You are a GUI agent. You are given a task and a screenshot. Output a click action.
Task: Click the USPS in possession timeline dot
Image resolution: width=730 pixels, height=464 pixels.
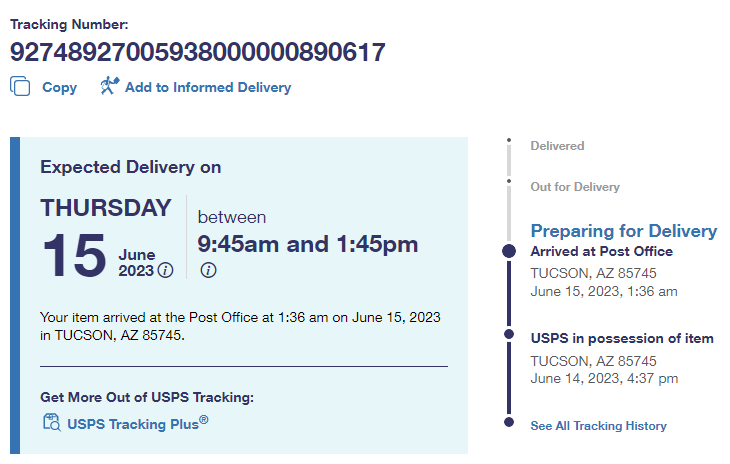pyautogui.click(x=509, y=334)
